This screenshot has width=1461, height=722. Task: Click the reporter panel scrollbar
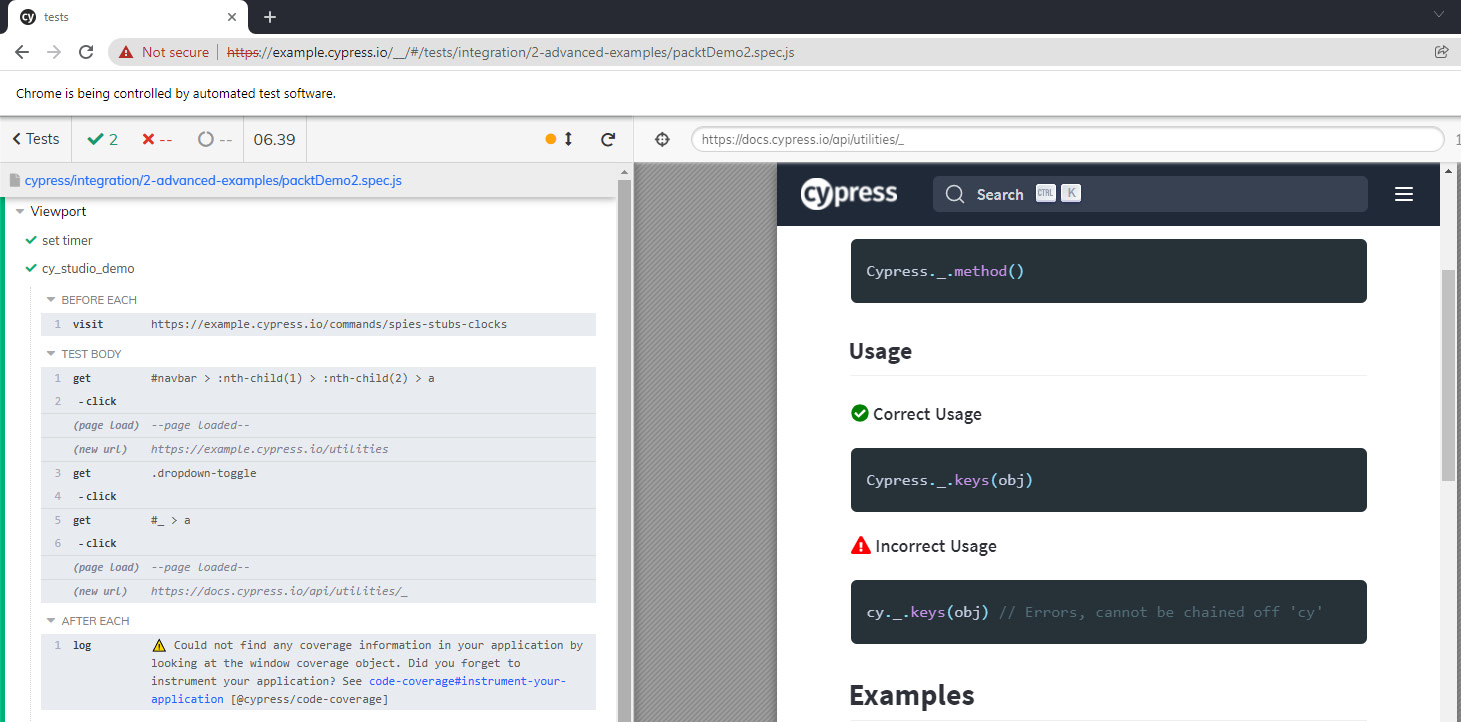[625, 450]
